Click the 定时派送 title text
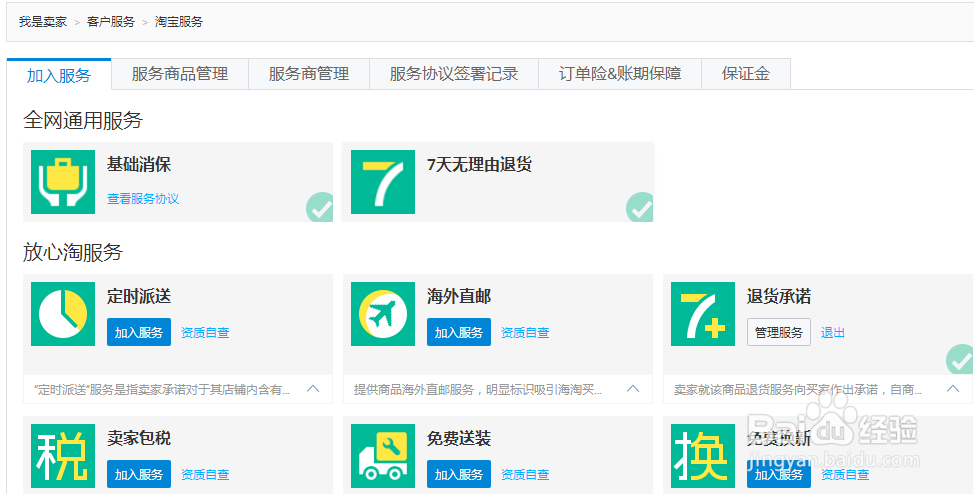 click(x=139, y=296)
